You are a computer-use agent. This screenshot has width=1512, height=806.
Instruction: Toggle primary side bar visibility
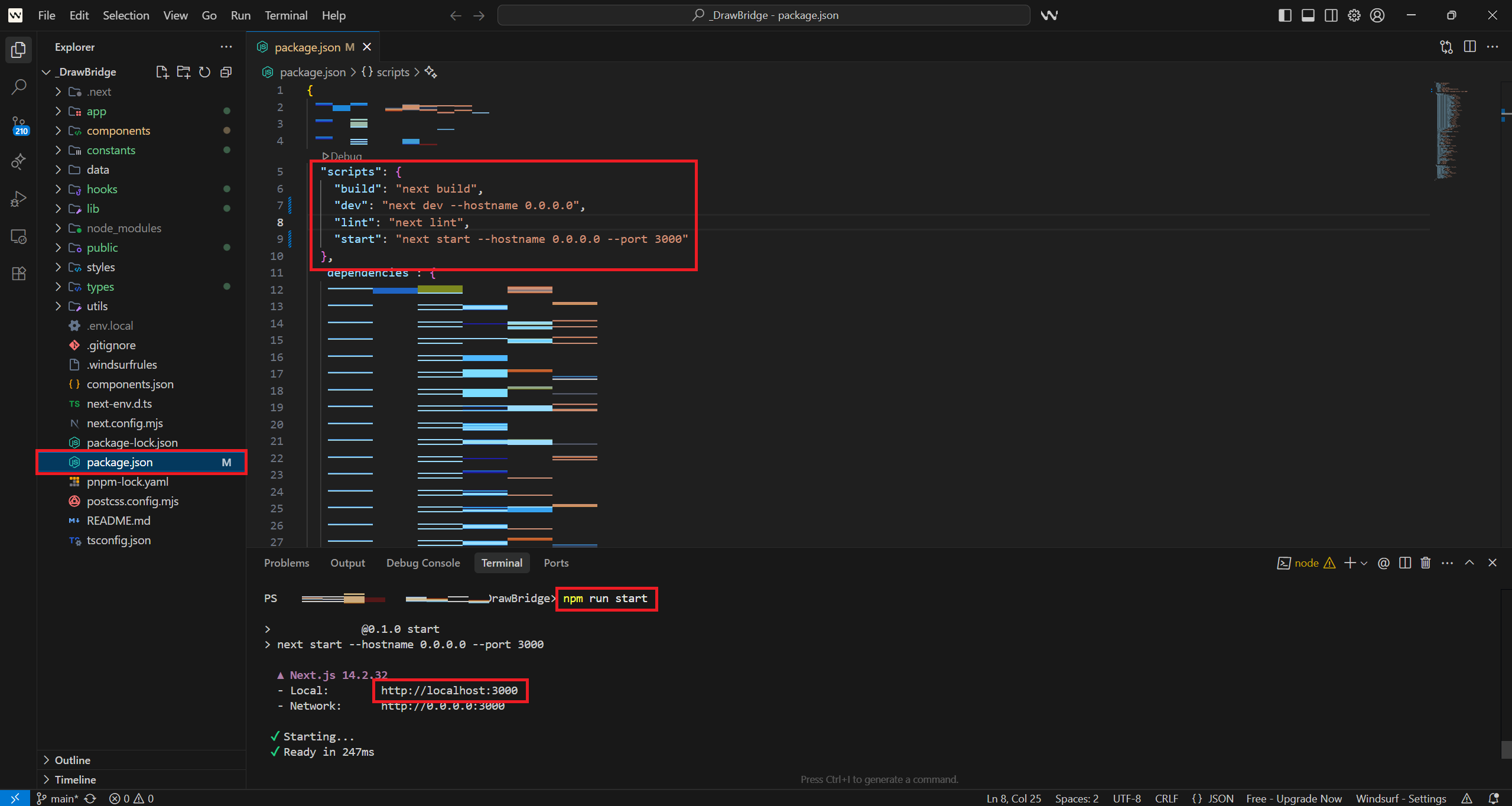(x=1285, y=15)
